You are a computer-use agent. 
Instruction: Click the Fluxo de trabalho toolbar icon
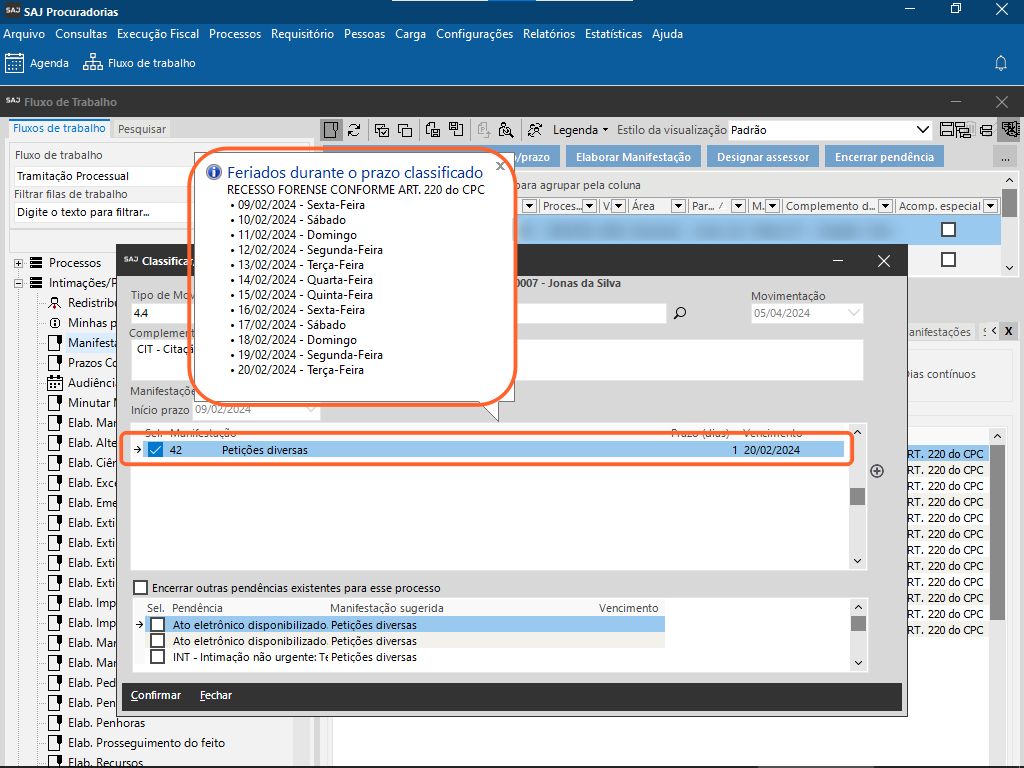[x=93, y=63]
